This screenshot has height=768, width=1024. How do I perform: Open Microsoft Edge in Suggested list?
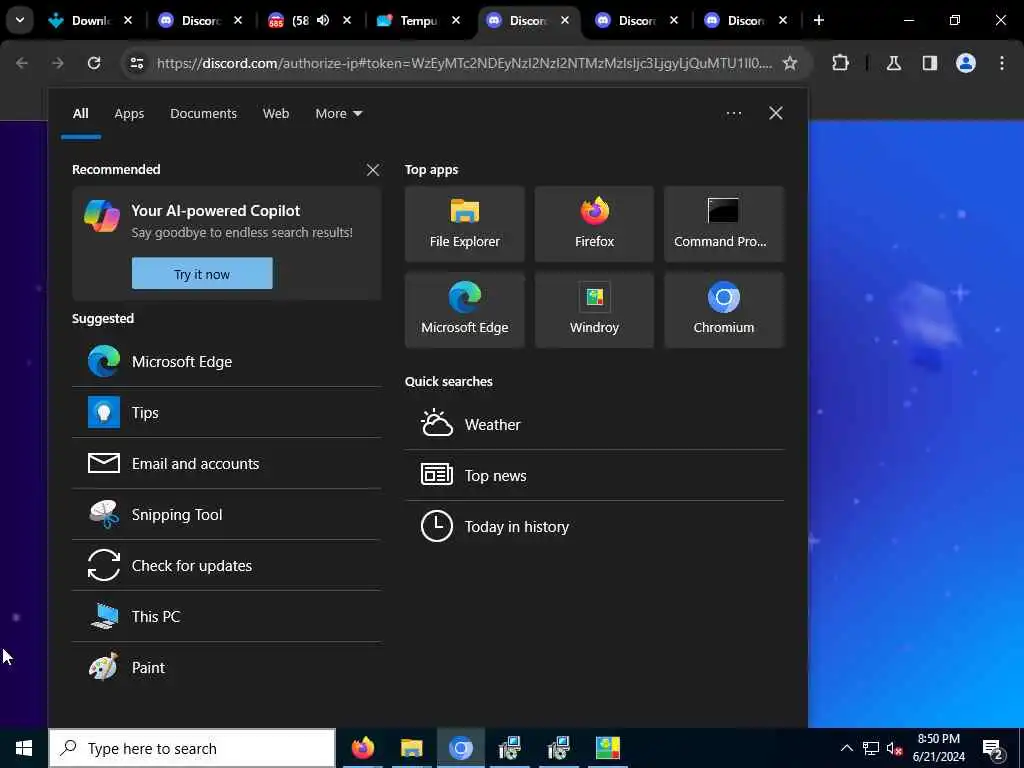click(x=226, y=362)
